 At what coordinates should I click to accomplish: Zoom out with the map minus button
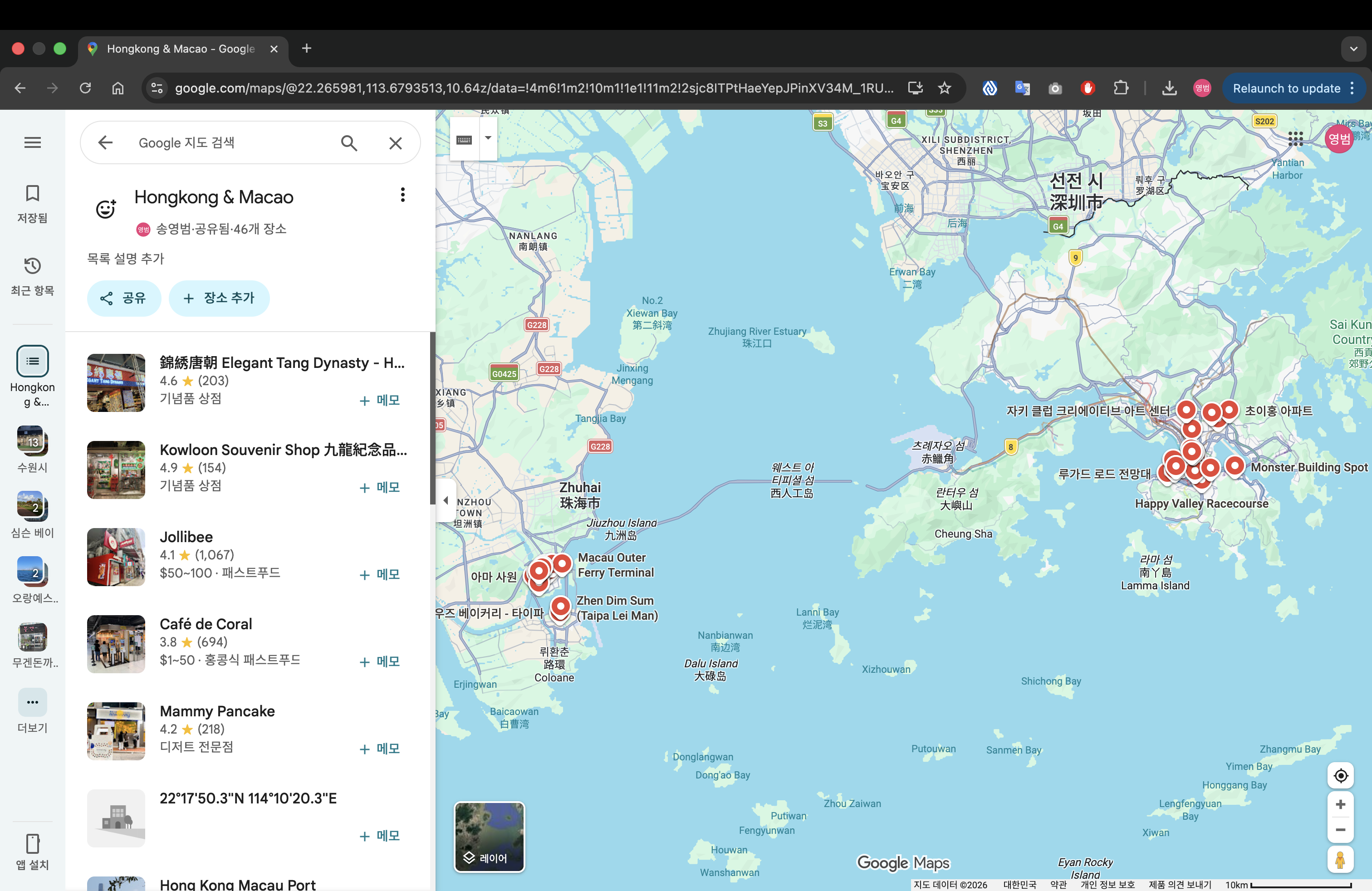coord(1340,830)
